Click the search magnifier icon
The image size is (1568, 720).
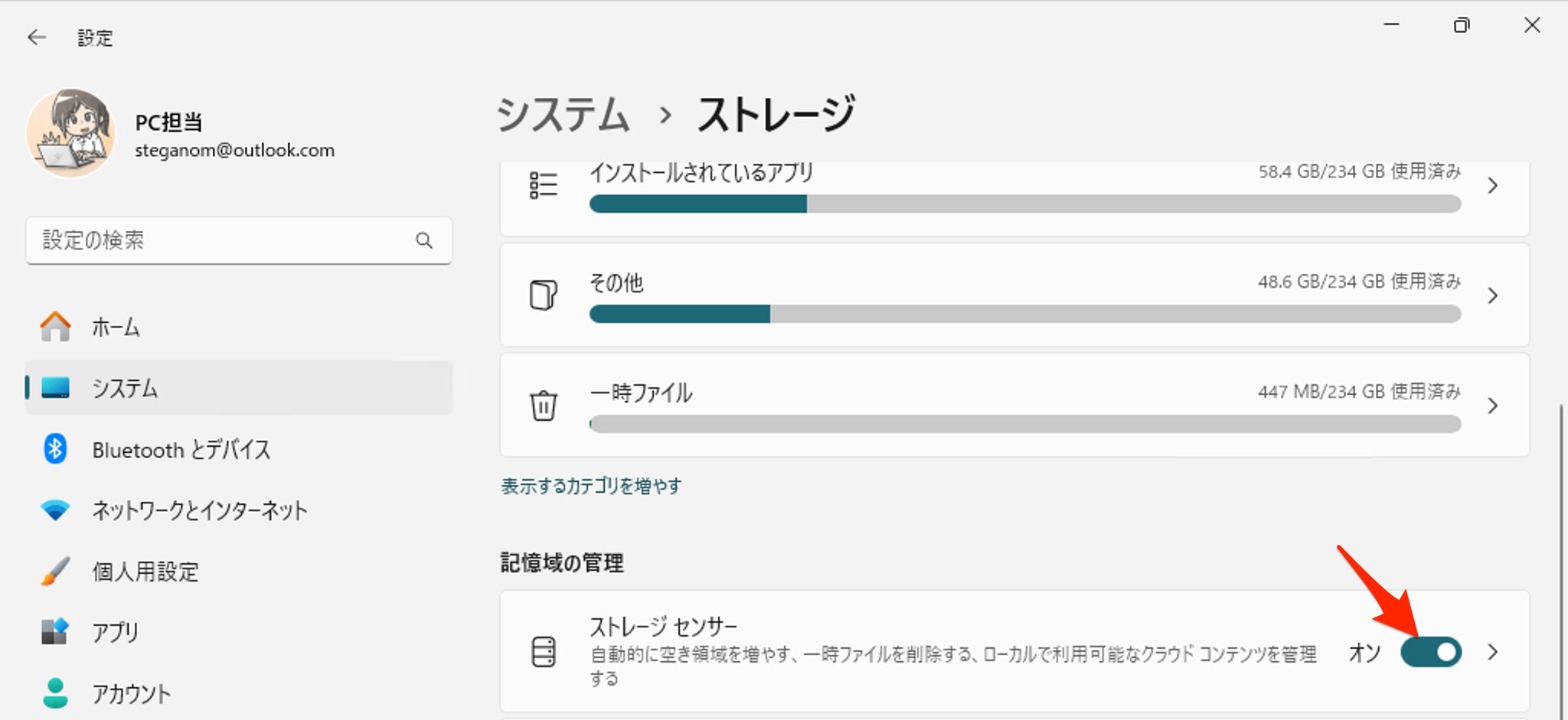point(423,240)
